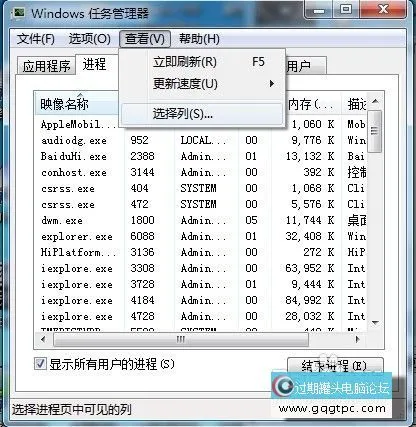
Task: Click the 32,408 K memory value
Action: (310, 236)
